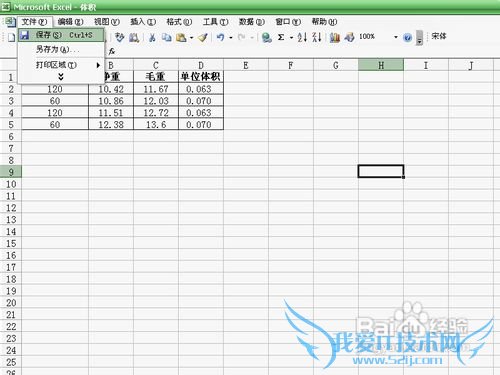Click the fx Insert Function icon
Screen dimensions: 500x375
pyautogui.click(x=112, y=51)
